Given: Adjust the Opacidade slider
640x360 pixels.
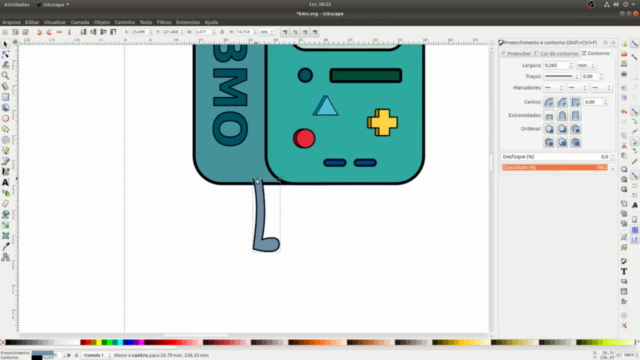Looking at the screenshot, I should (x=555, y=167).
